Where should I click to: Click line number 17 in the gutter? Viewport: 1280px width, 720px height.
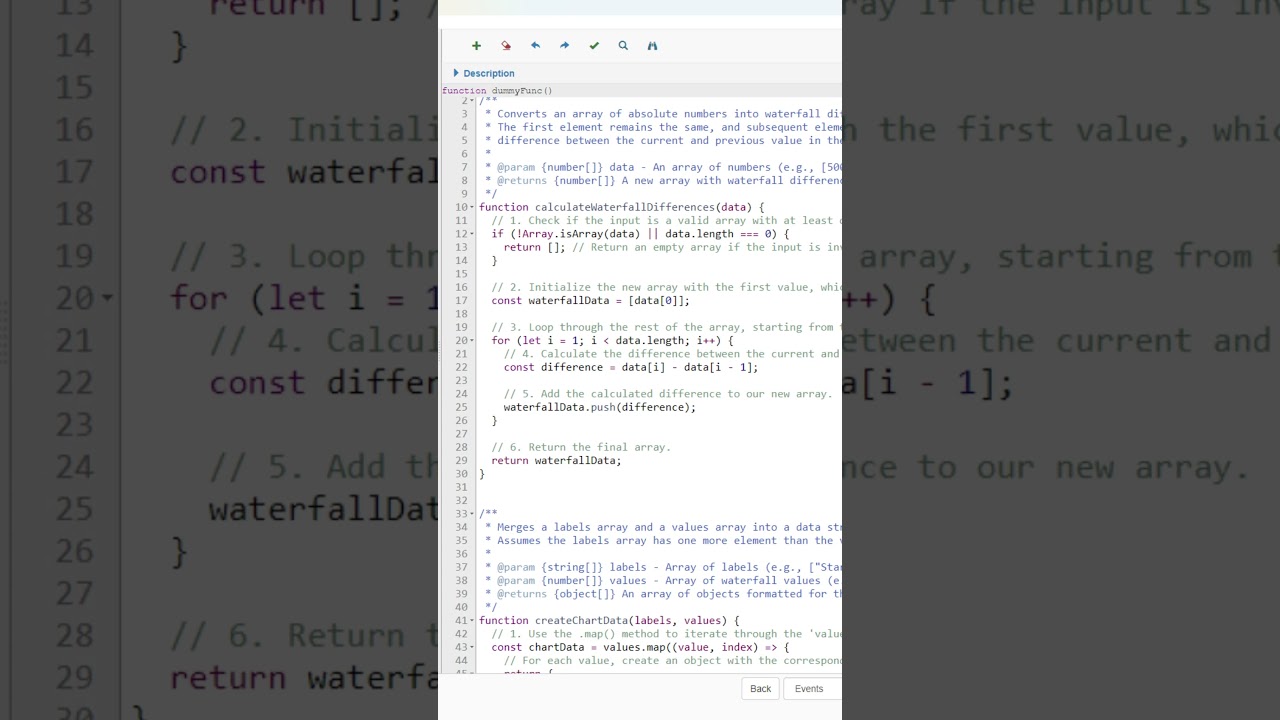(461, 301)
